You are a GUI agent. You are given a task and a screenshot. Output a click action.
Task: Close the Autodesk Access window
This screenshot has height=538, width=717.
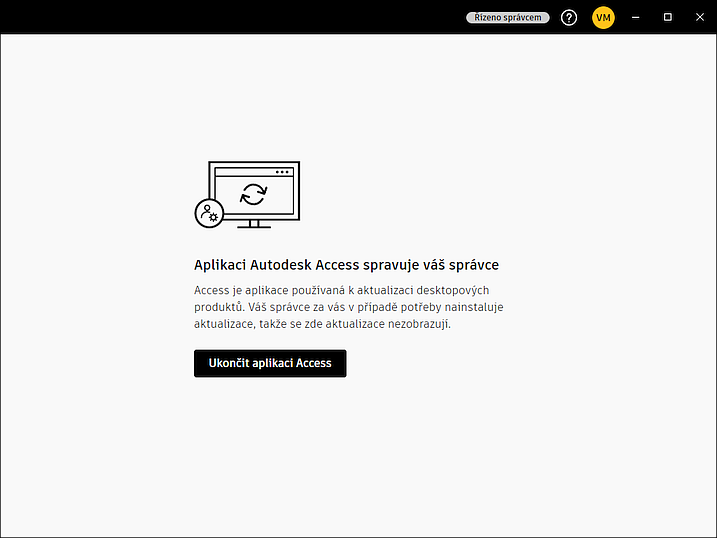tap(699, 17)
